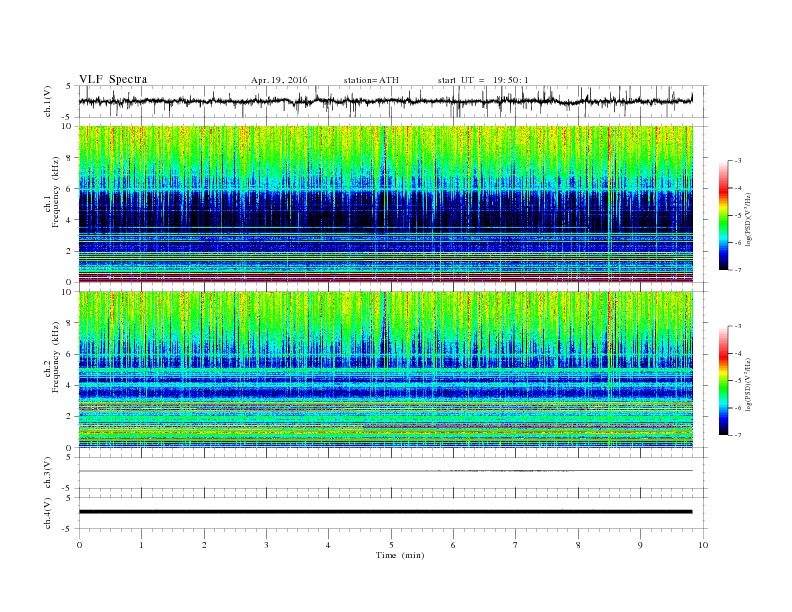Click time axis tick label '6'
Viewport: 792px width, 612px height.
[x=453, y=545]
